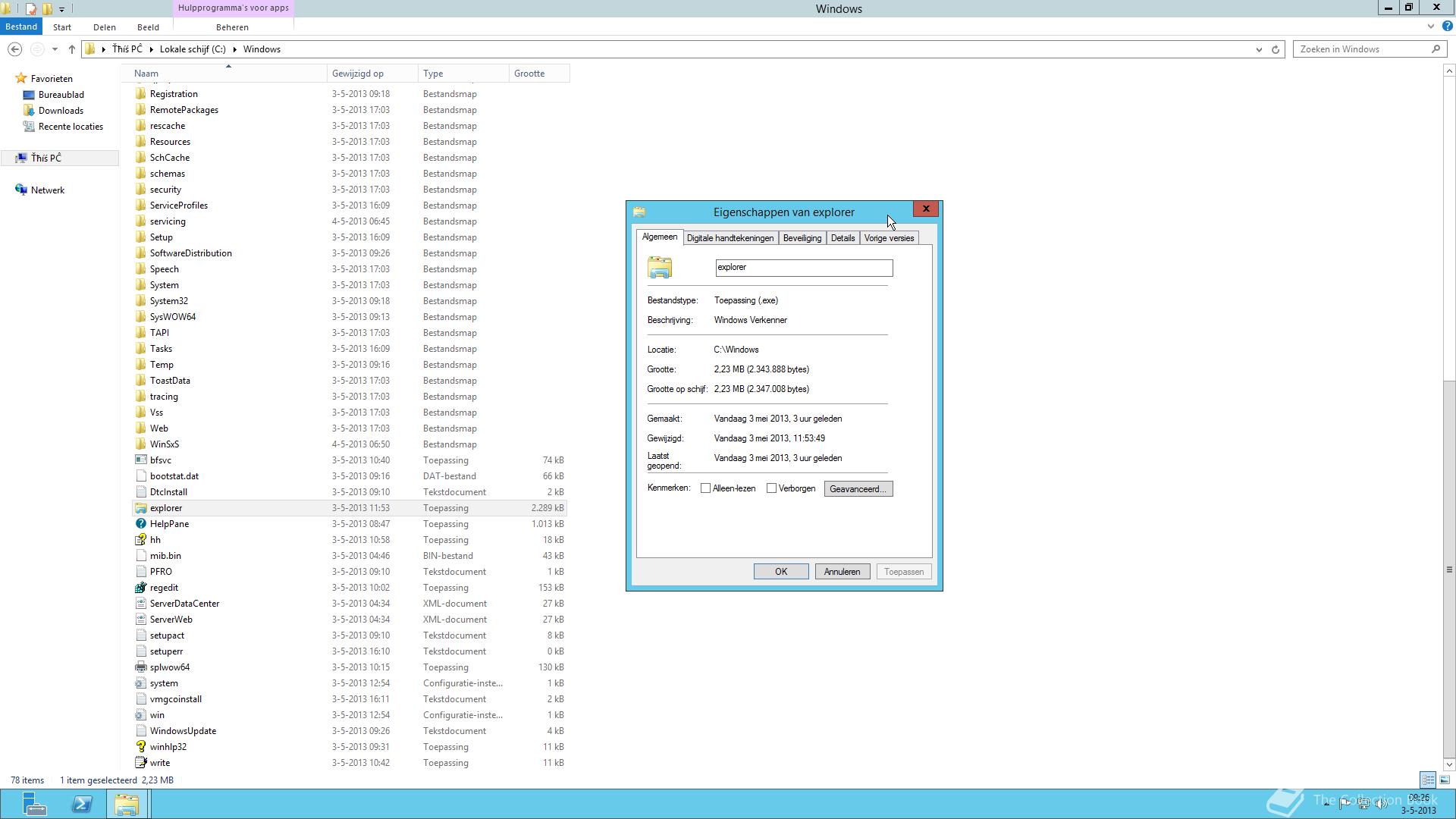Viewport: 1456px width, 819px height.
Task: Select the ServerDataCenter XML document icon
Action: coord(140,604)
